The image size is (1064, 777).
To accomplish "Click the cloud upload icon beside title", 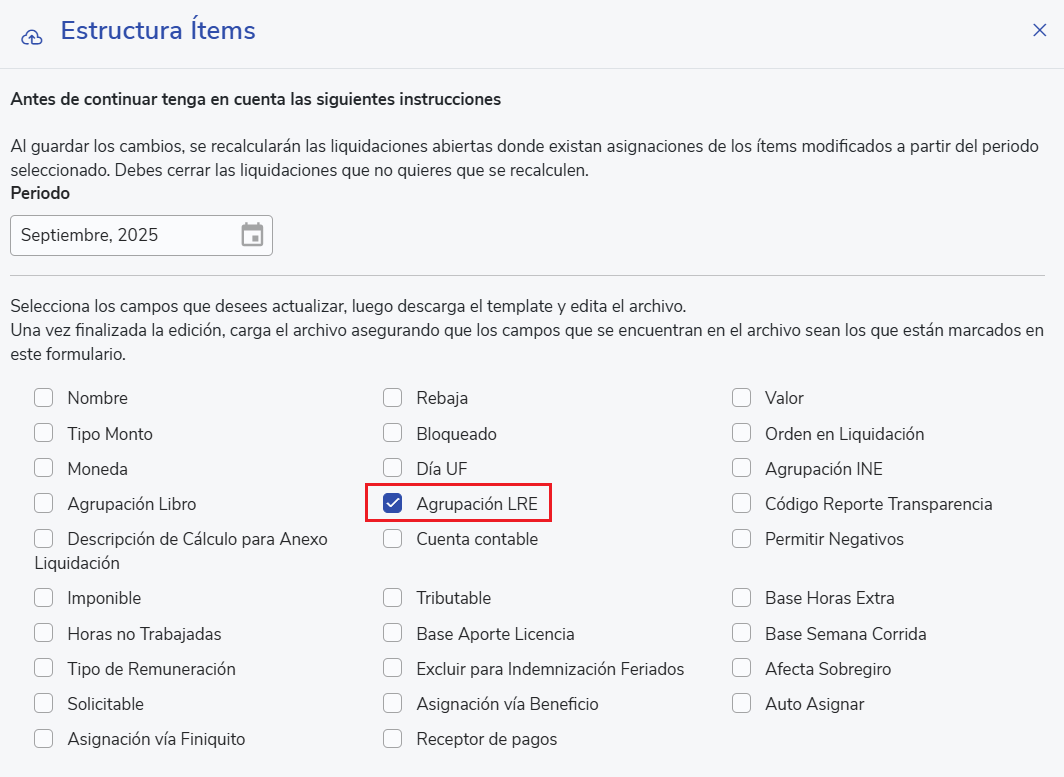I will coord(32,37).
